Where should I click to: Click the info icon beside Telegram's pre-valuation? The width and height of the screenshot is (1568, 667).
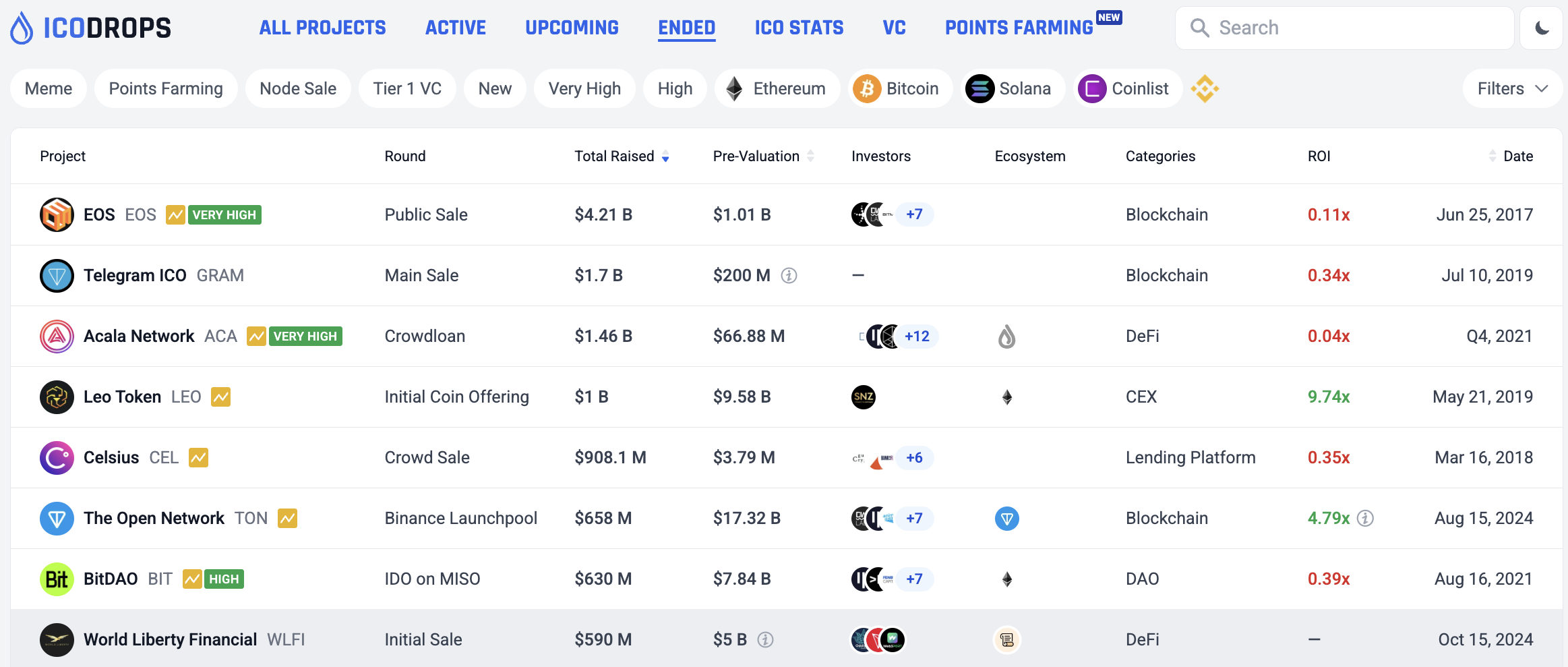pyautogui.click(x=789, y=275)
